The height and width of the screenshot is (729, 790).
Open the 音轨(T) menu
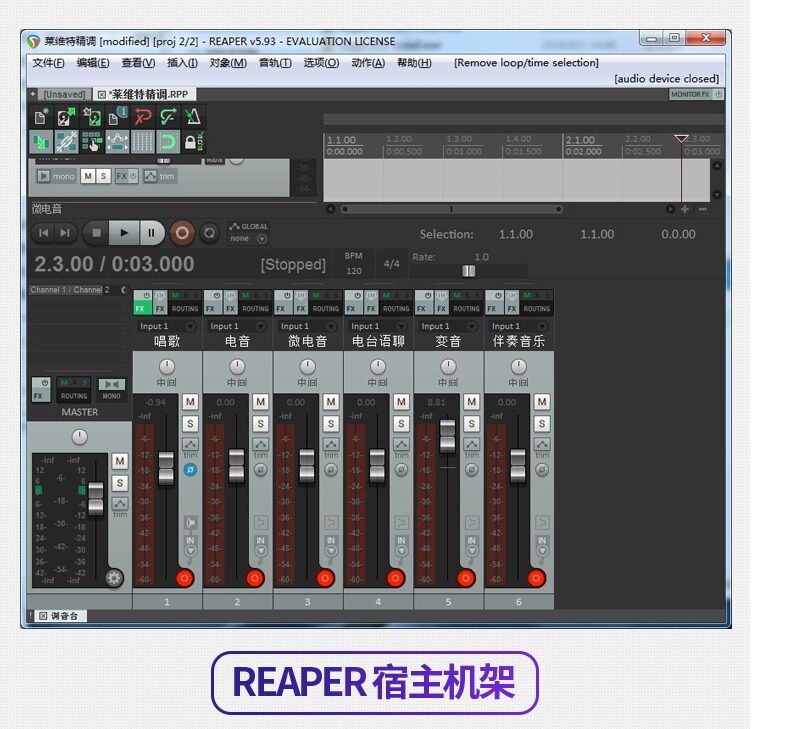pos(275,63)
